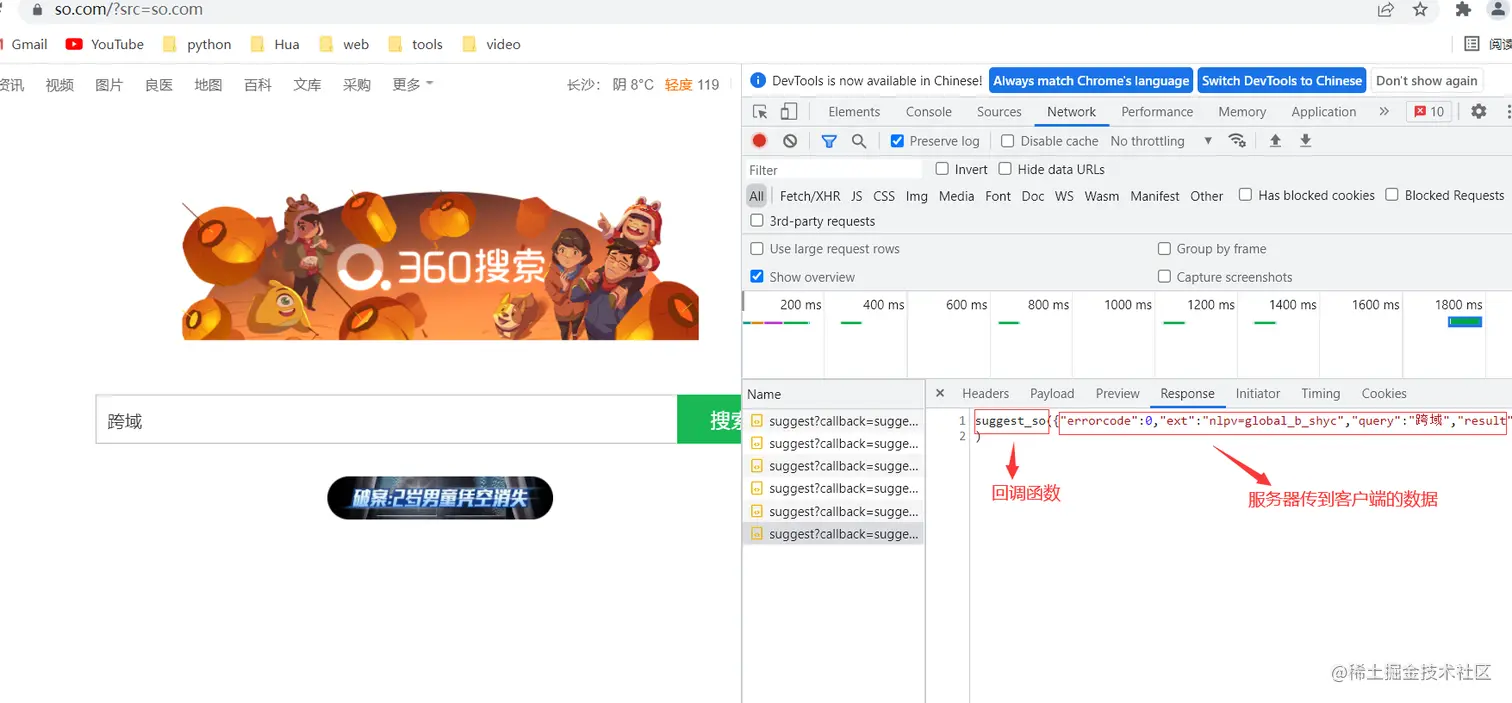Expand the 更多 menu on 360 search
Screen dimensions: 1512x703
413,85
